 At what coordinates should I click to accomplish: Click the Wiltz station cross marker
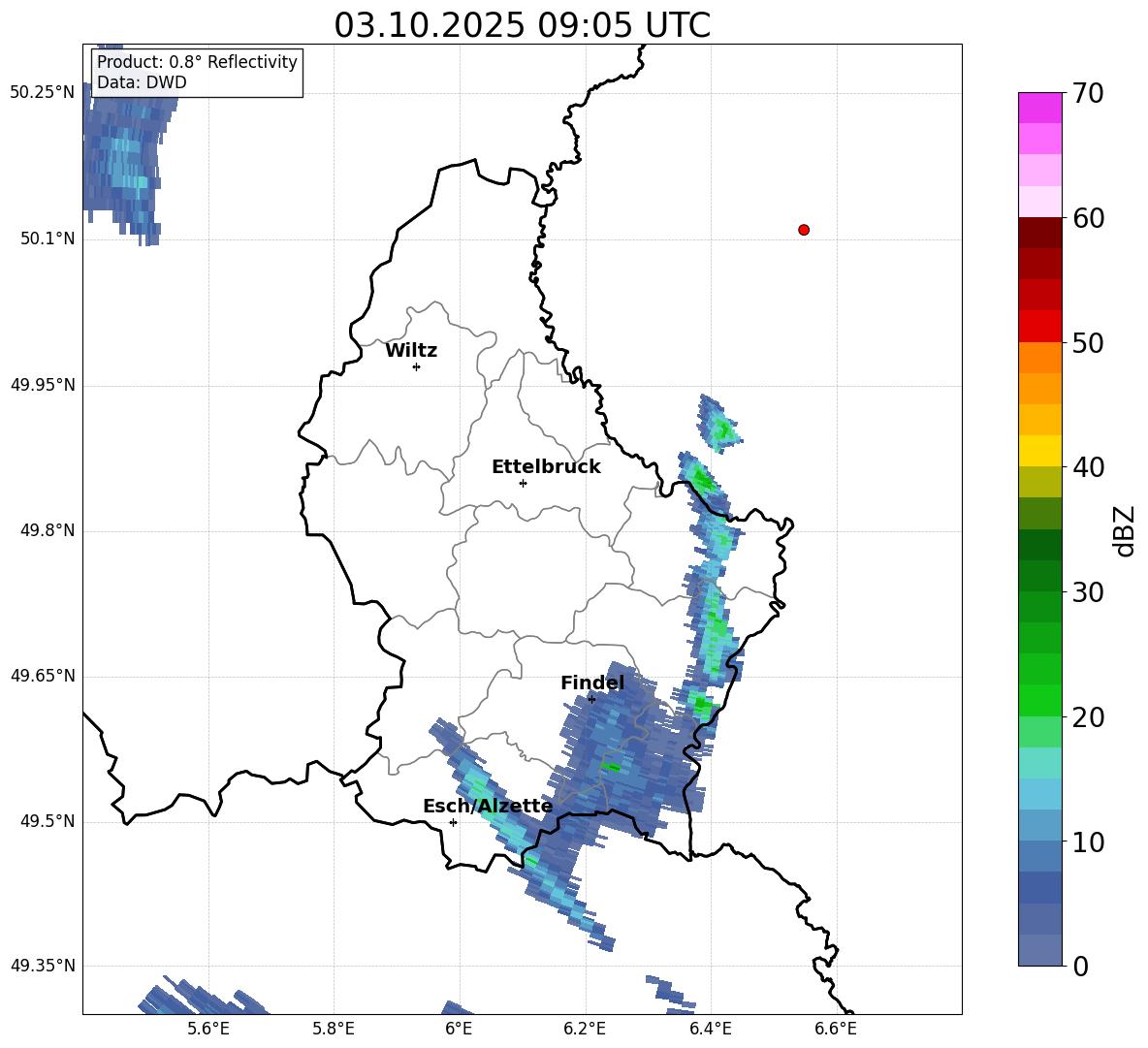(x=416, y=366)
